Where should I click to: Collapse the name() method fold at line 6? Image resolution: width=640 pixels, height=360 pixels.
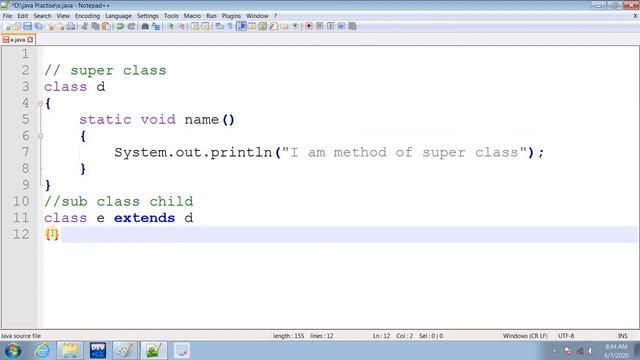tap(40, 136)
